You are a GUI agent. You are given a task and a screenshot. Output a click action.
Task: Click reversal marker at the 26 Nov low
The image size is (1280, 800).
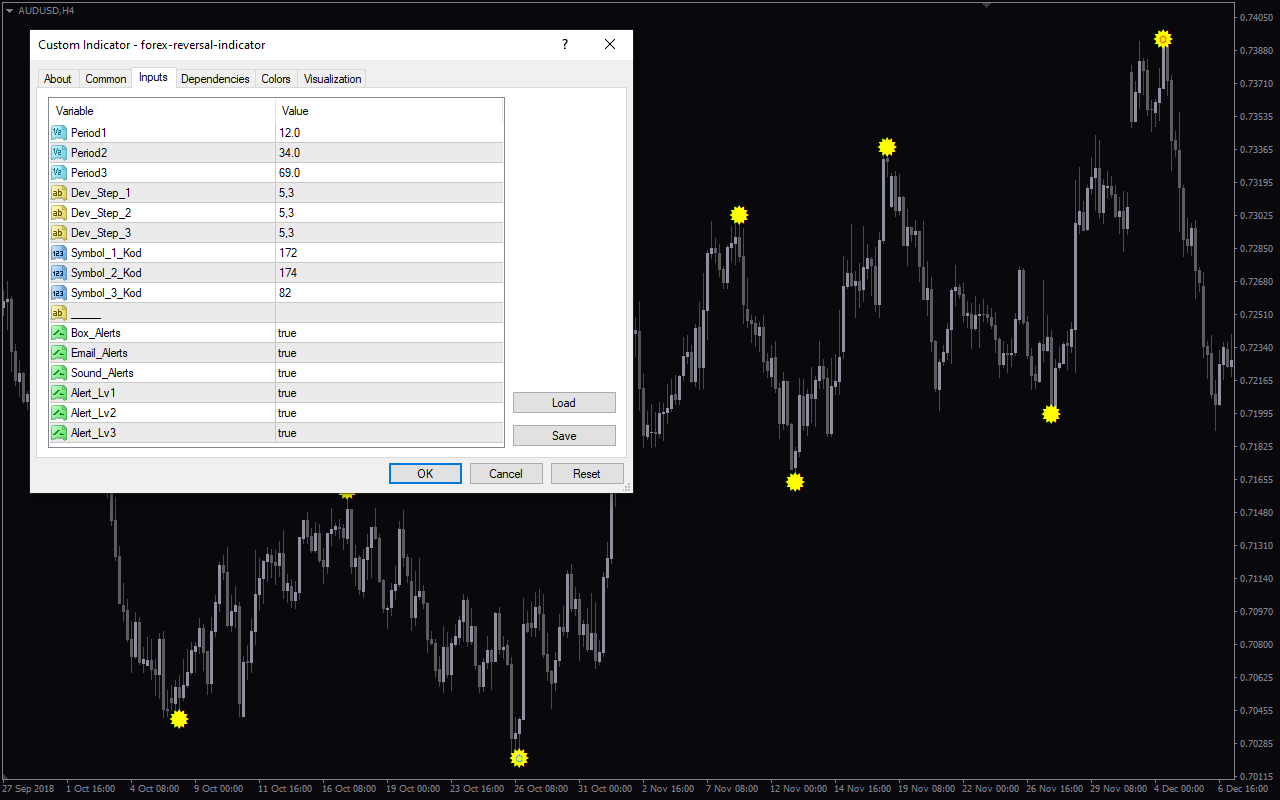(1051, 414)
